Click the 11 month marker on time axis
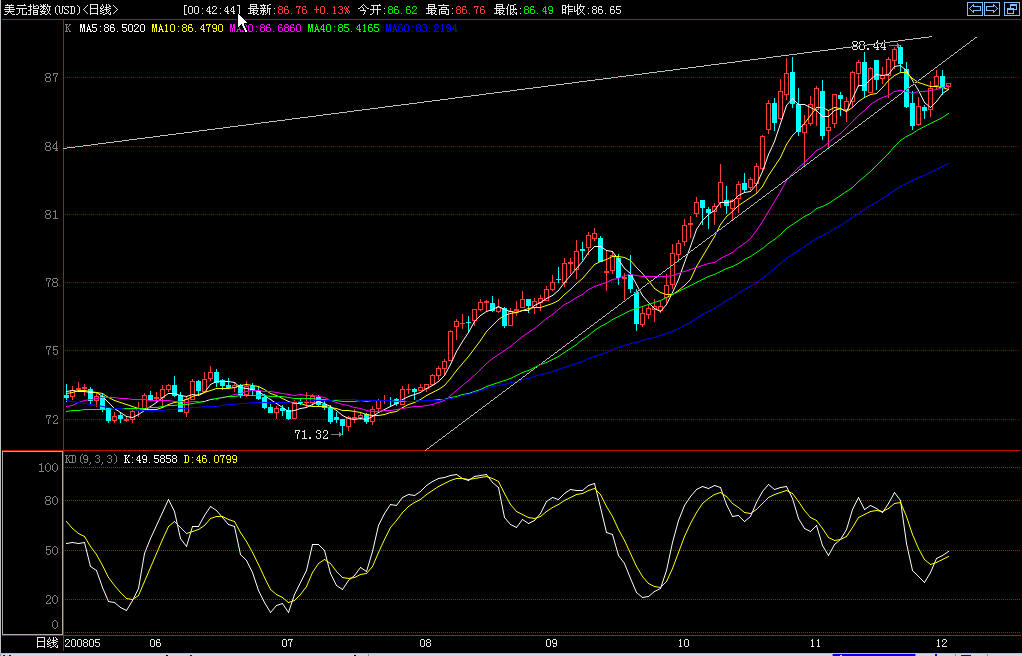The width and height of the screenshot is (1022, 656). coord(815,642)
